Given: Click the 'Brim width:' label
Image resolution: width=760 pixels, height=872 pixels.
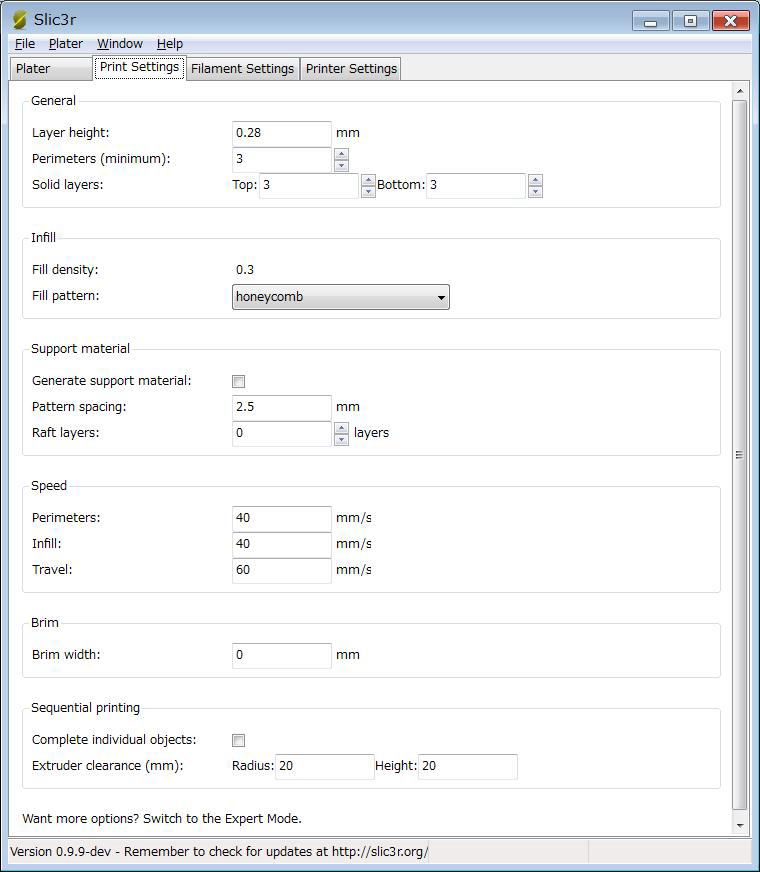Looking at the screenshot, I should coord(66,655).
